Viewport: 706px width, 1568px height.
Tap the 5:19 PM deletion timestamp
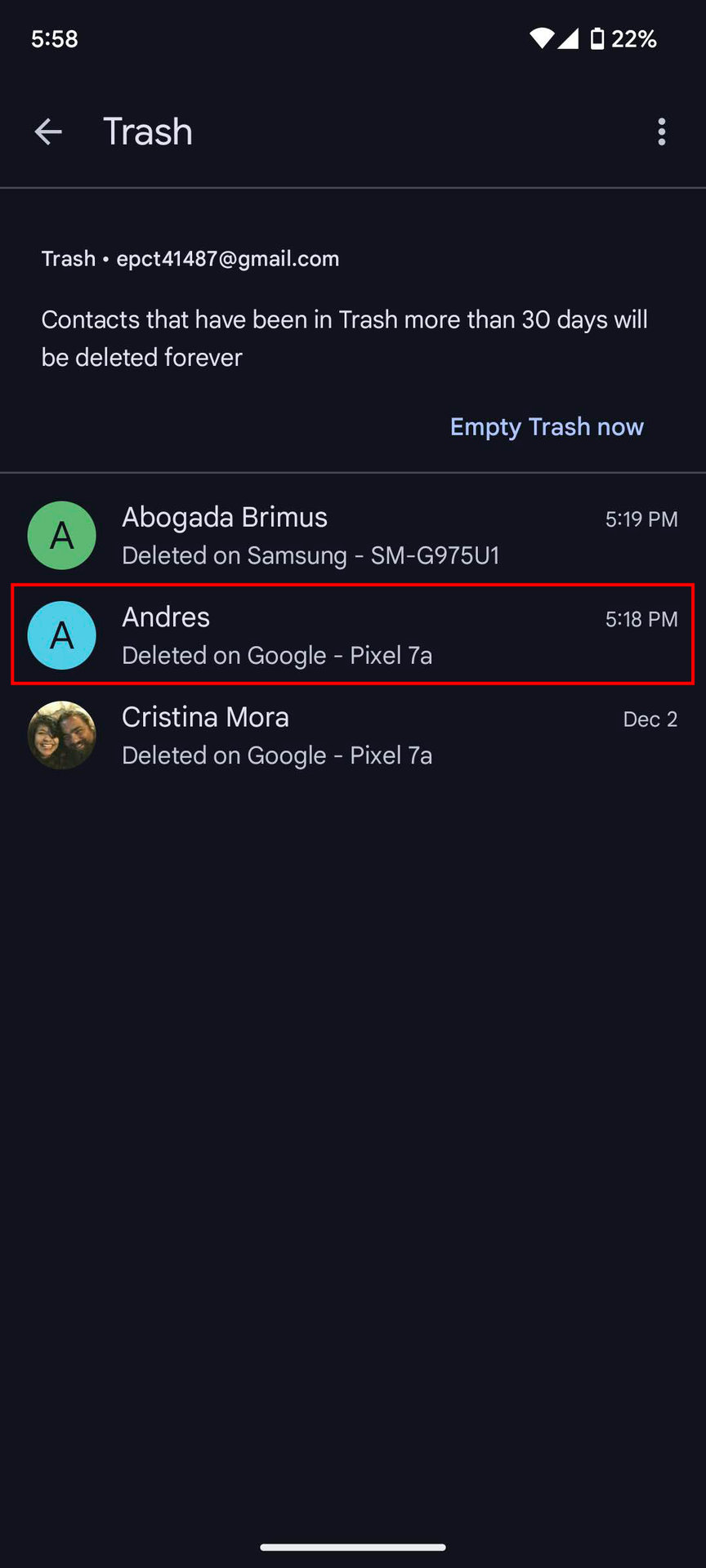641,519
